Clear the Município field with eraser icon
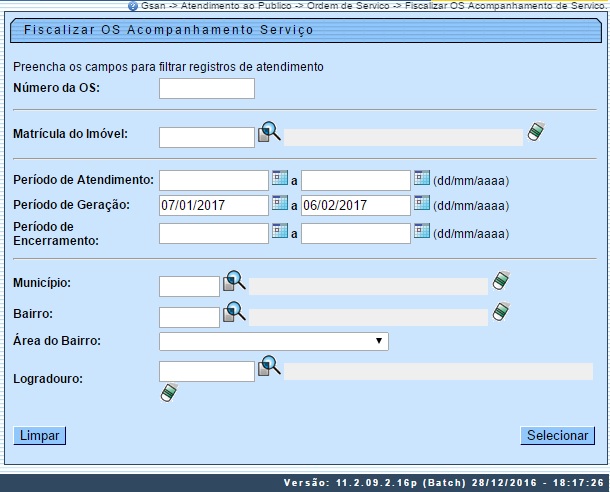This screenshot has height=492, width=610. point(501,280)
